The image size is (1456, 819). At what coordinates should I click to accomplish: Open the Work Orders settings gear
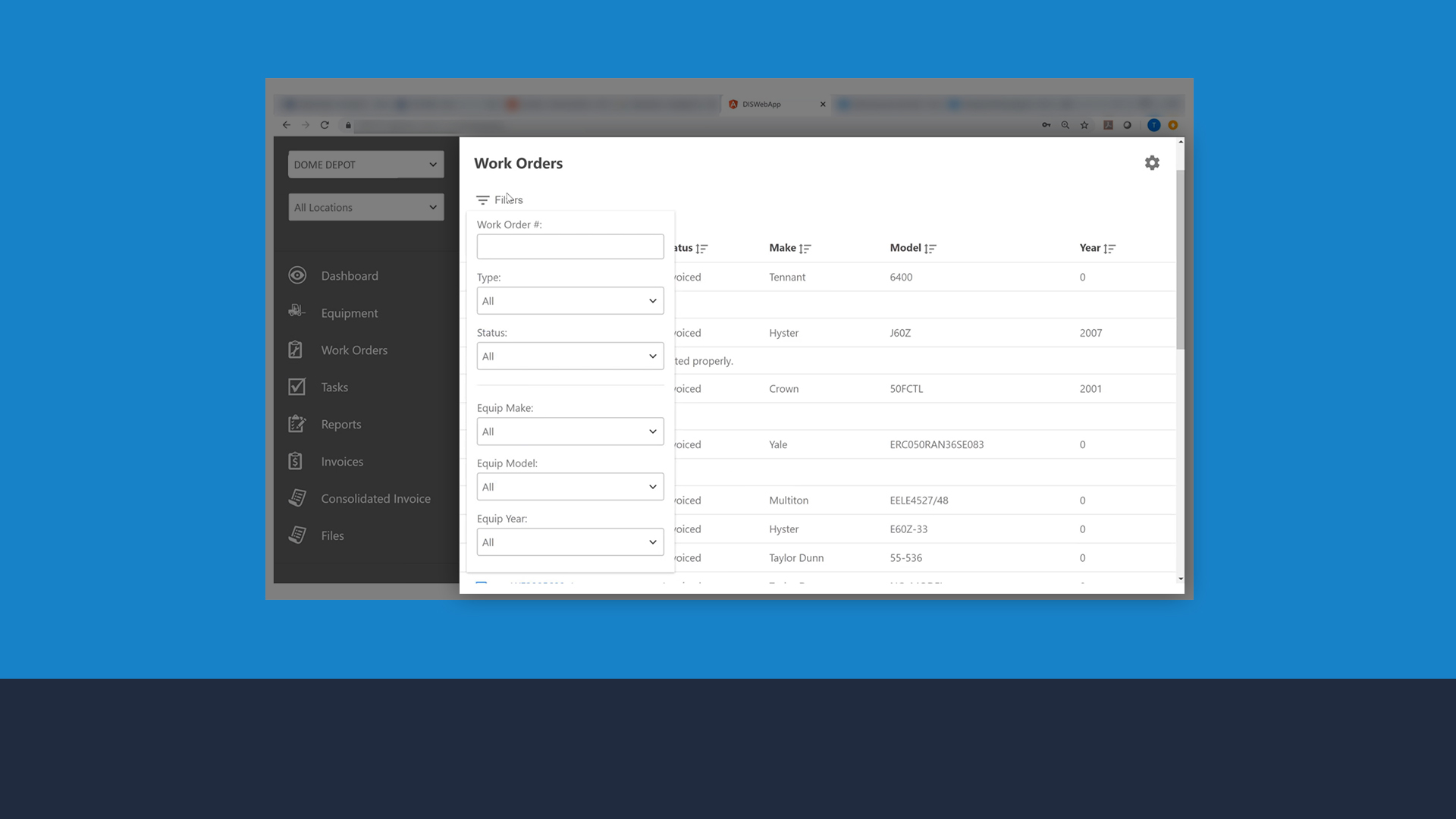pos(1152,163)
